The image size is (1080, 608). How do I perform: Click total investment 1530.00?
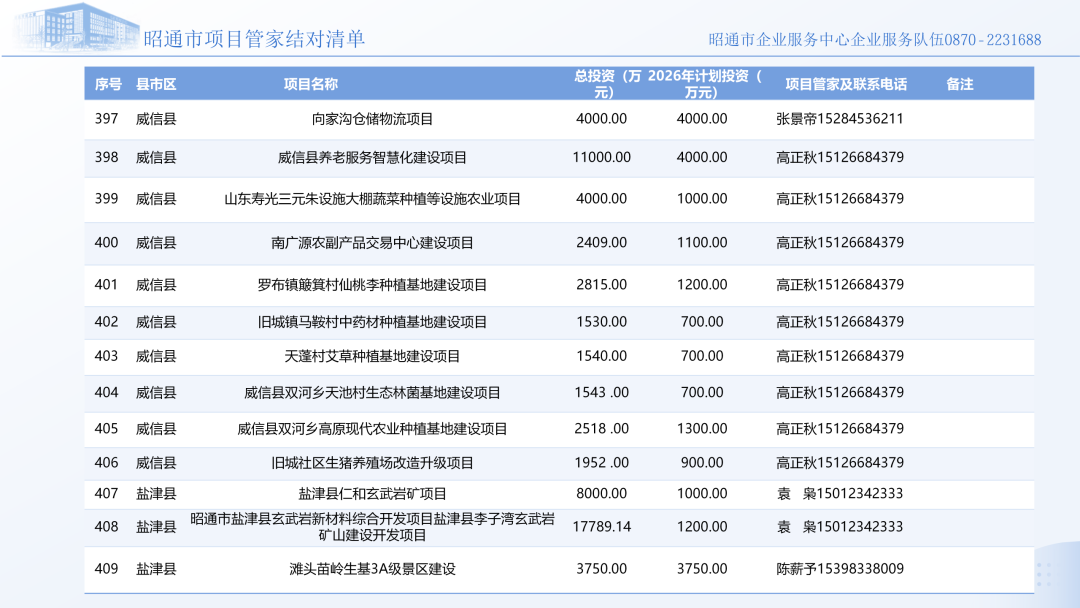[601, 322]
